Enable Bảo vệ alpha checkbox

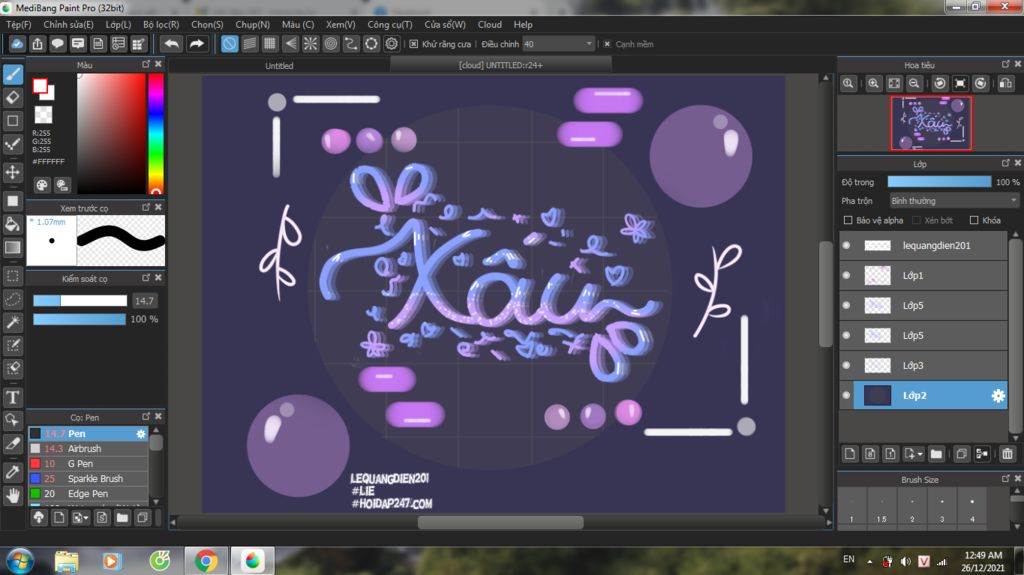(x=848, y=220)
